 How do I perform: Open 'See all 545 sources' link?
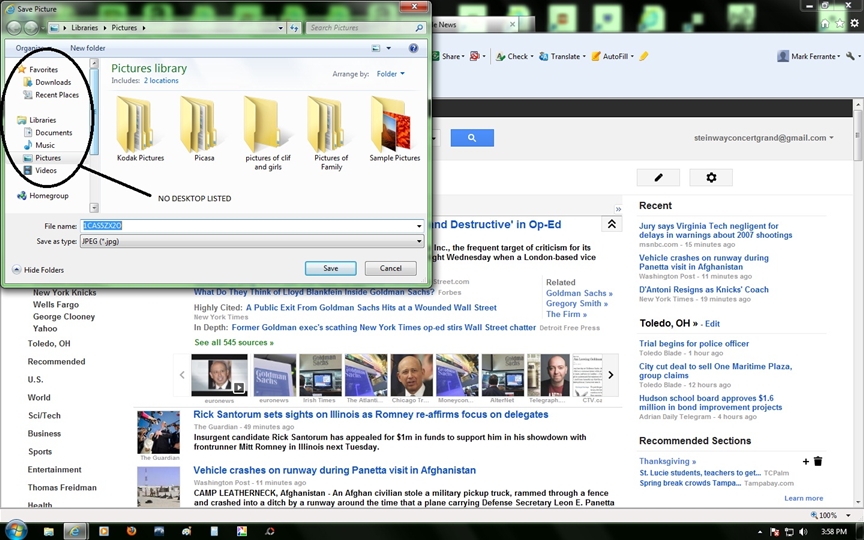point(234,343)
